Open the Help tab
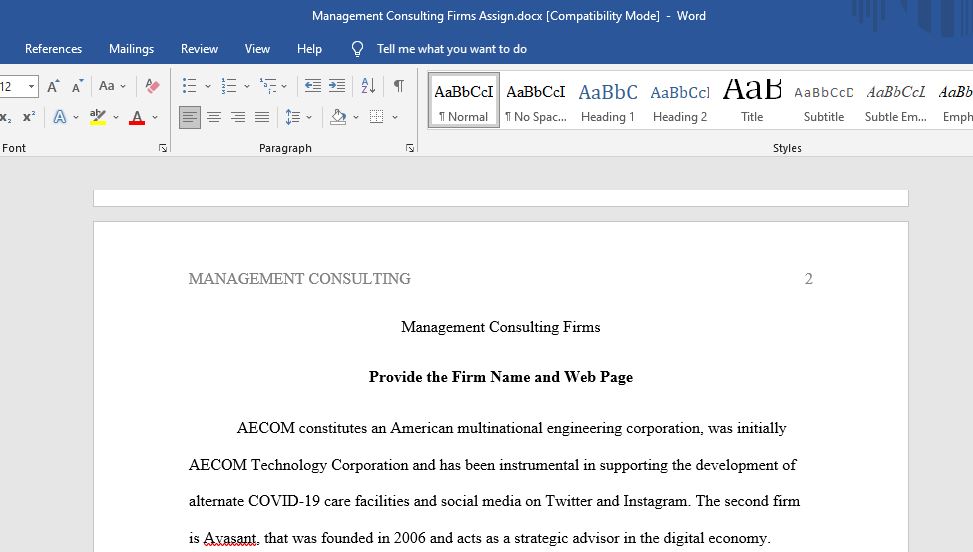Screen dimensions: 973x552 309,49
